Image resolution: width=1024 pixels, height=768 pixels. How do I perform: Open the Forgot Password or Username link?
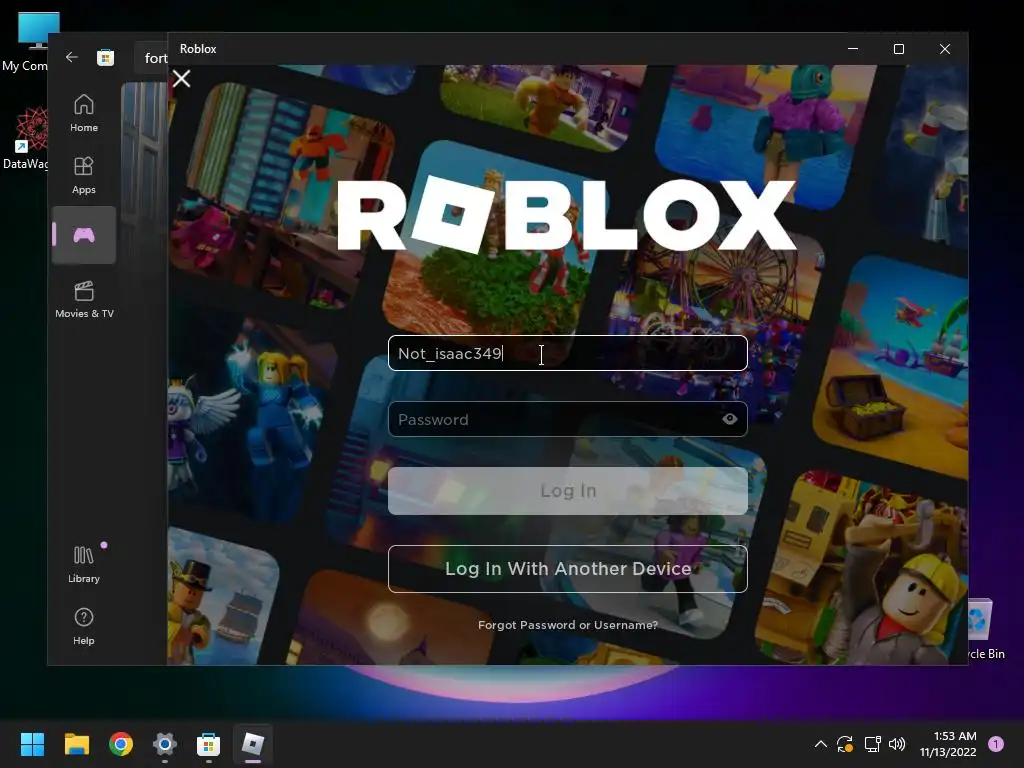(568, 625)
